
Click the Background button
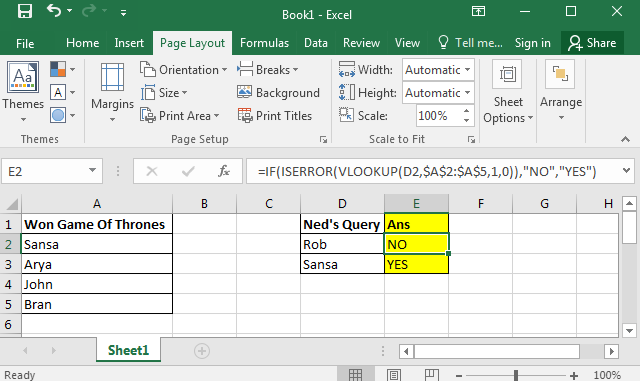click(x=278, y=93)
